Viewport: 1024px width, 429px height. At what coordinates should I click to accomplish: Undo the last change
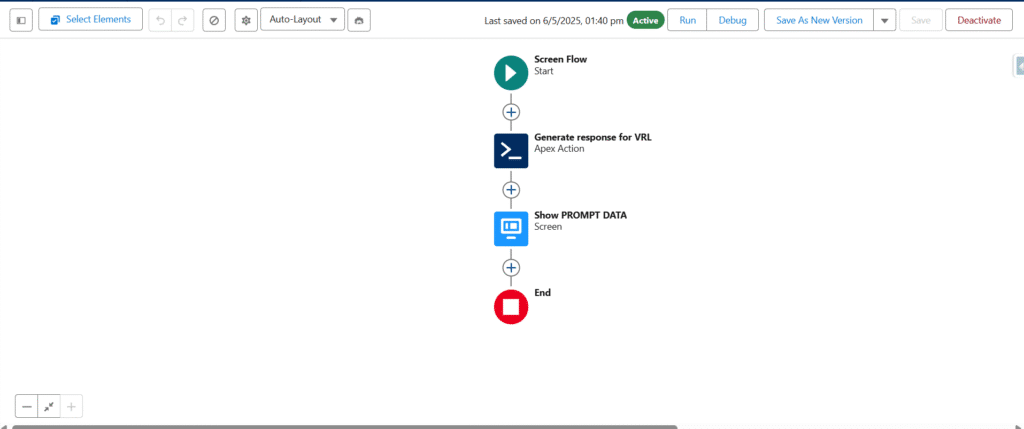pos(160,20)
